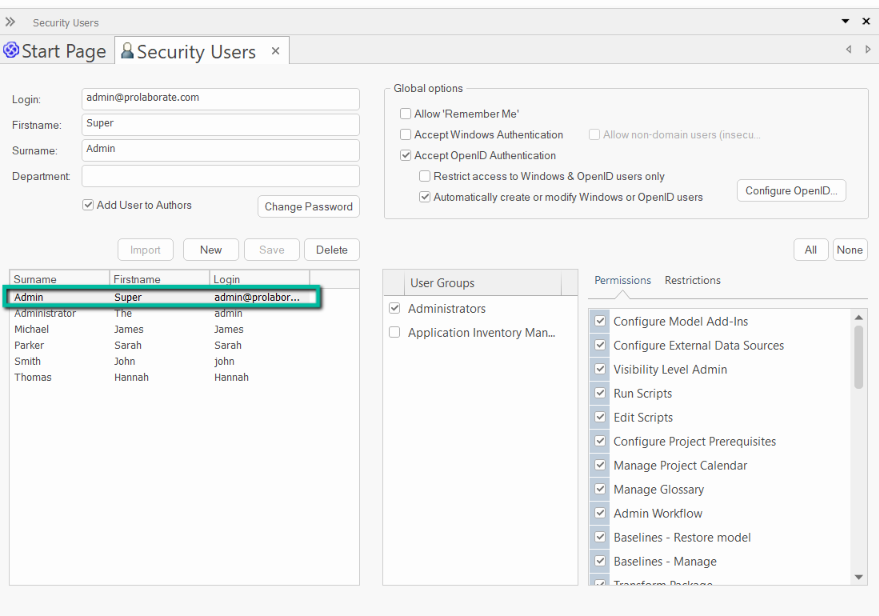
Task: Check Restrict access to Windows & OpenID users only
Action: pyautogui.click(x=425, y=176)
